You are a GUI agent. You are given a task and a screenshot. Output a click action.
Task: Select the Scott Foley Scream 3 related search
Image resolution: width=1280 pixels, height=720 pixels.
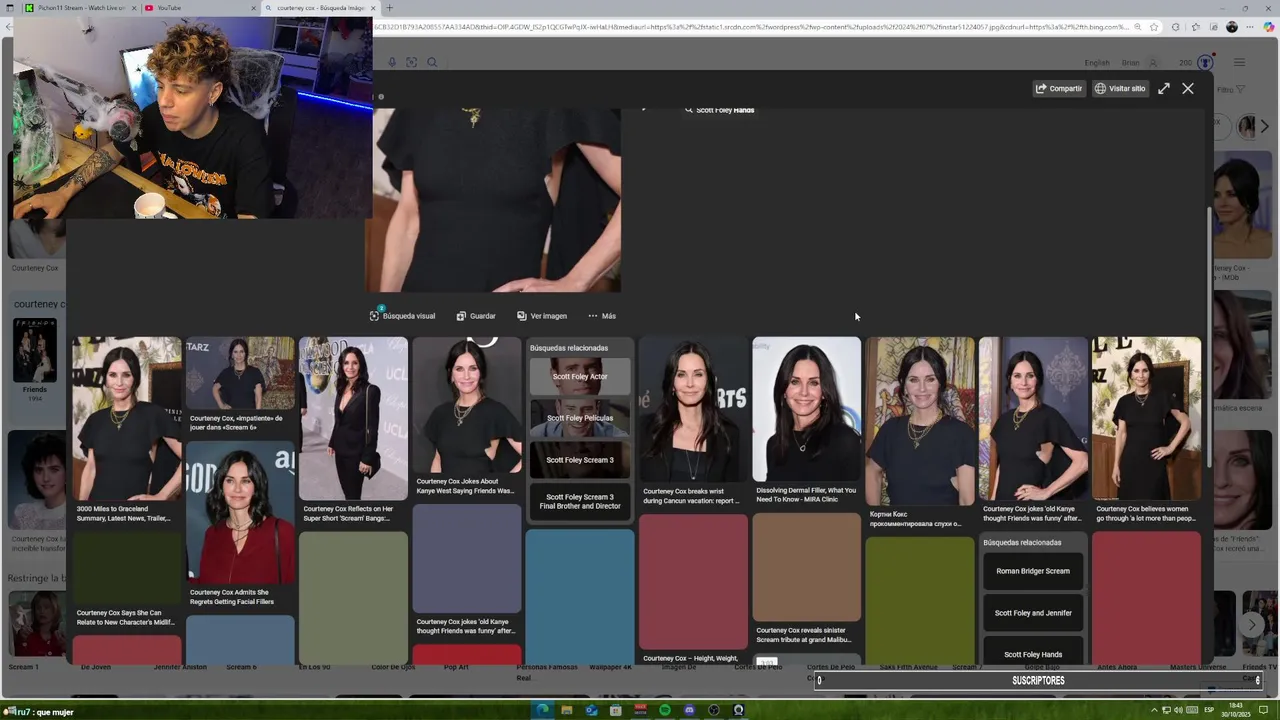coord(580,460)
